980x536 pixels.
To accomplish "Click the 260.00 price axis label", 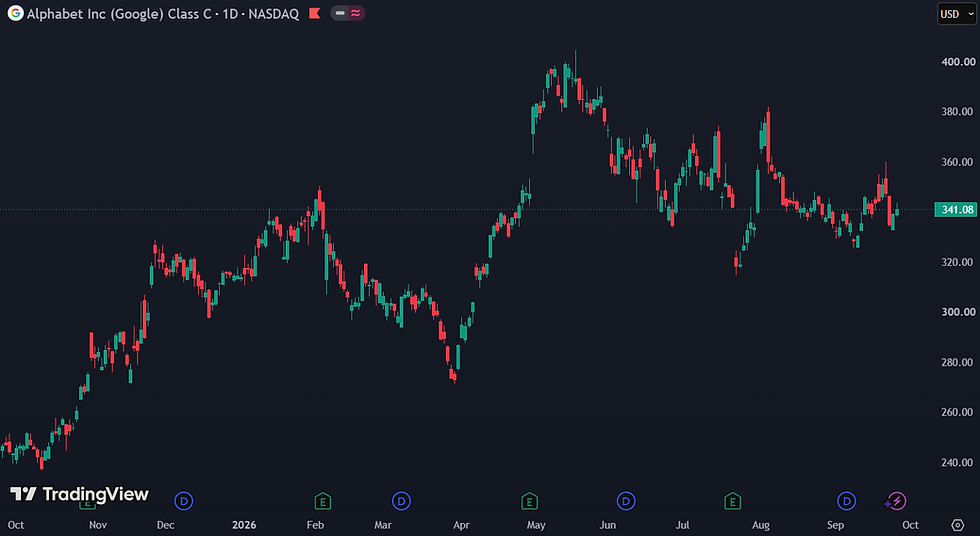I will click(958, 412).
